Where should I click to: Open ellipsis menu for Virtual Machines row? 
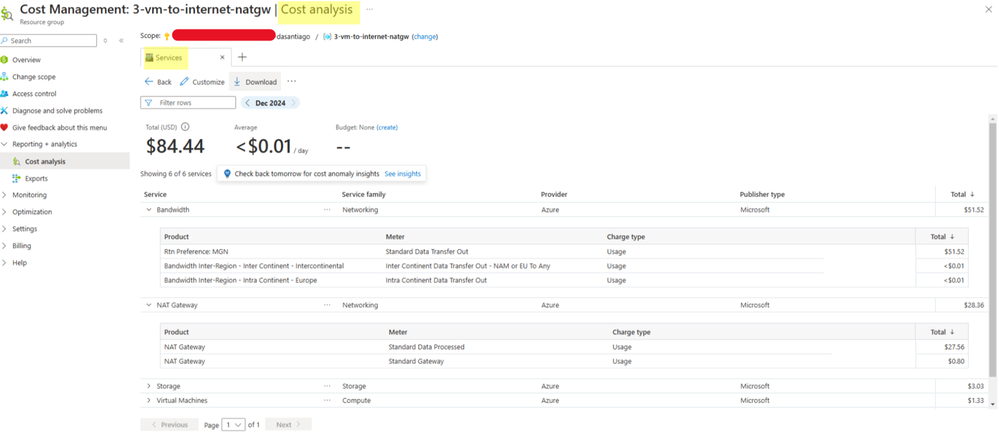(x=327, y=400)
